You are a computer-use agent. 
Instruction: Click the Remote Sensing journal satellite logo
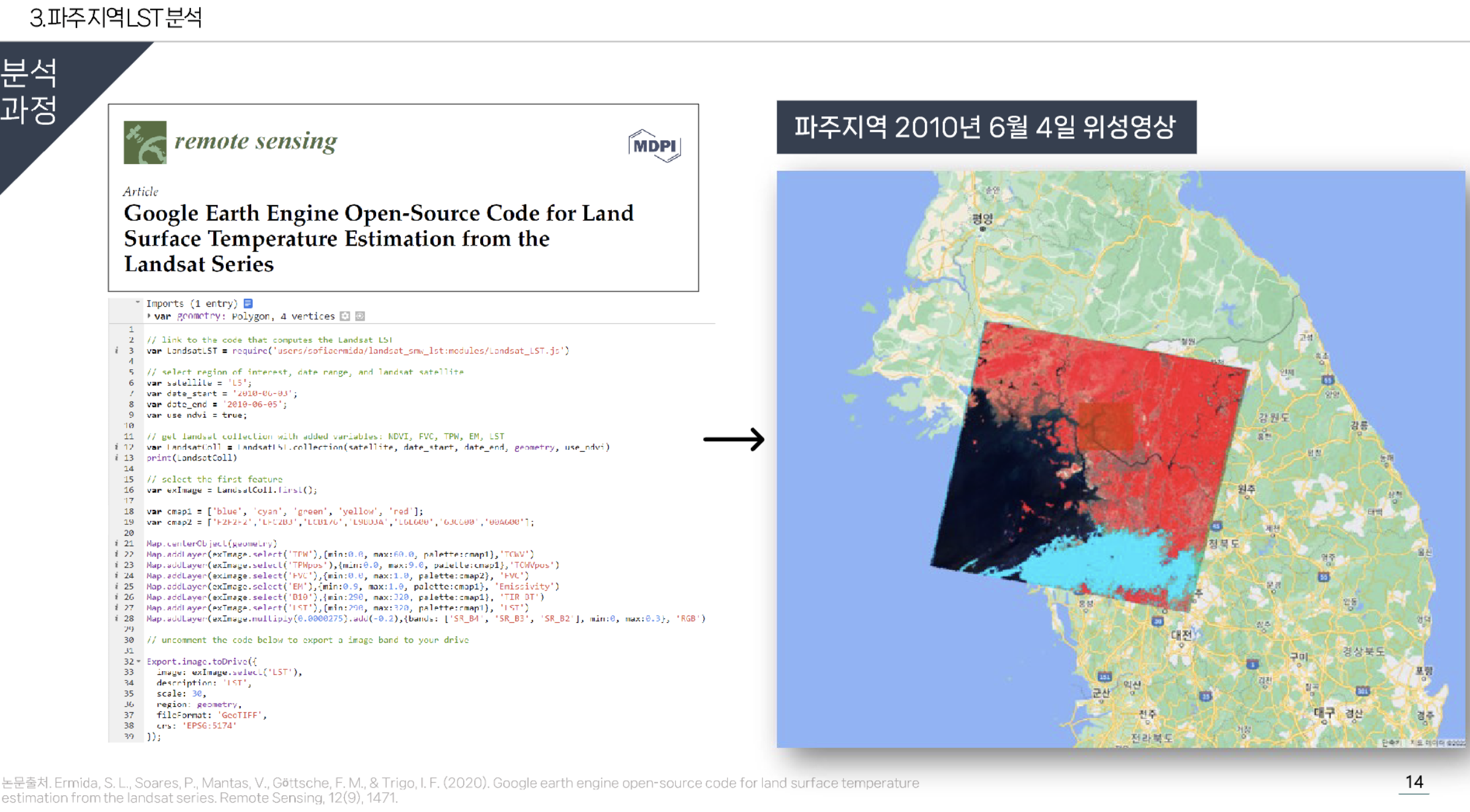coord(146,142)
